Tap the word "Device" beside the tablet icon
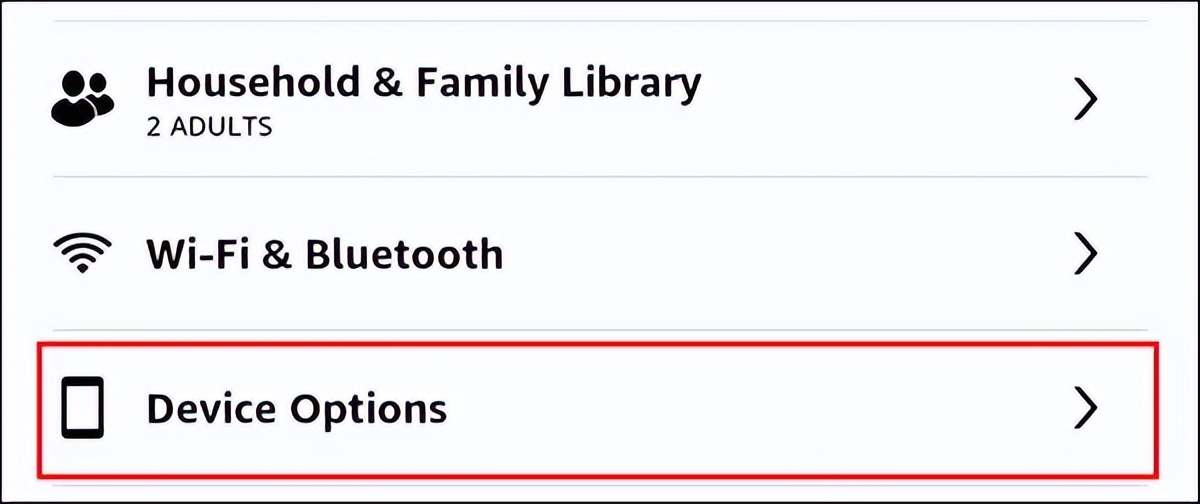 212,410
